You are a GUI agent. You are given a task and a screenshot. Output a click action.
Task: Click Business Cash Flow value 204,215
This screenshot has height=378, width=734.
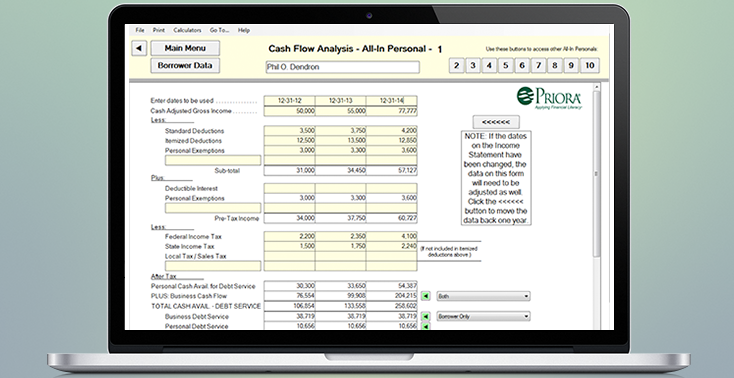391,296
